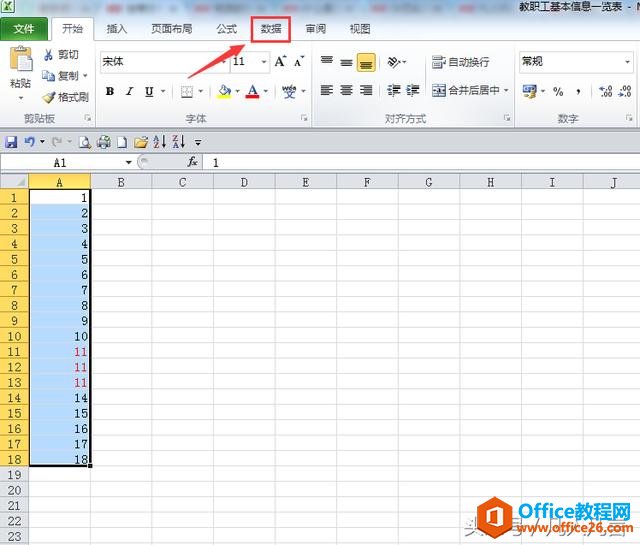This screenshot has width=640, height=545.
Task: Select column B header
Action: click(x=121, y=182)
